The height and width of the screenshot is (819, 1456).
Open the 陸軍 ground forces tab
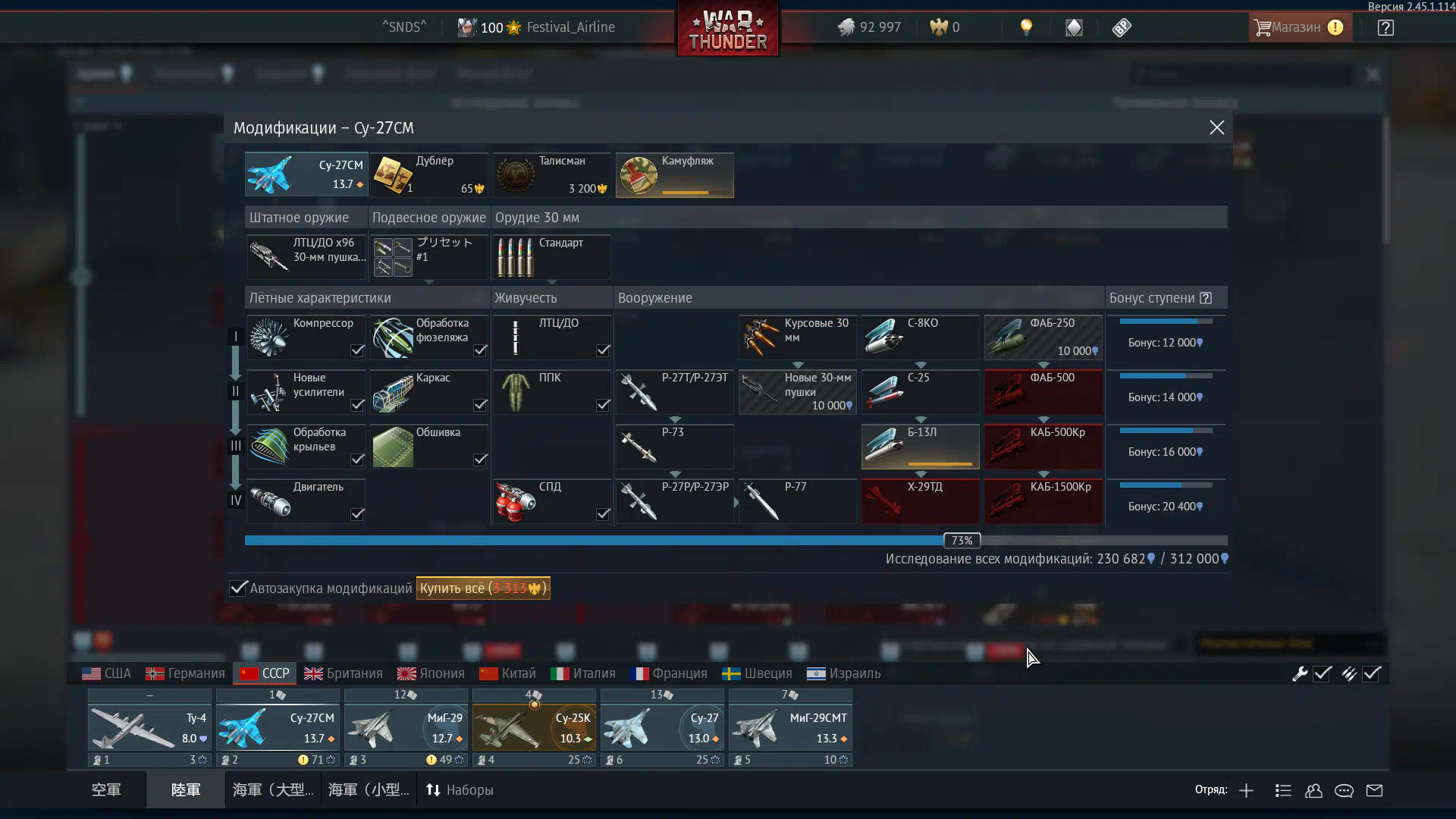[x=186, y=790]
